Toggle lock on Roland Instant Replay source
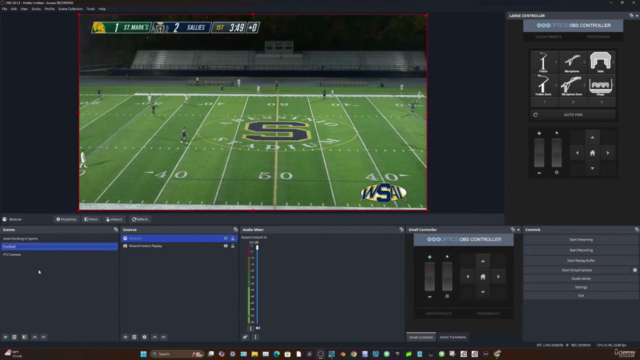This screenshot has width=640, height=360. (x=233, y=246)
